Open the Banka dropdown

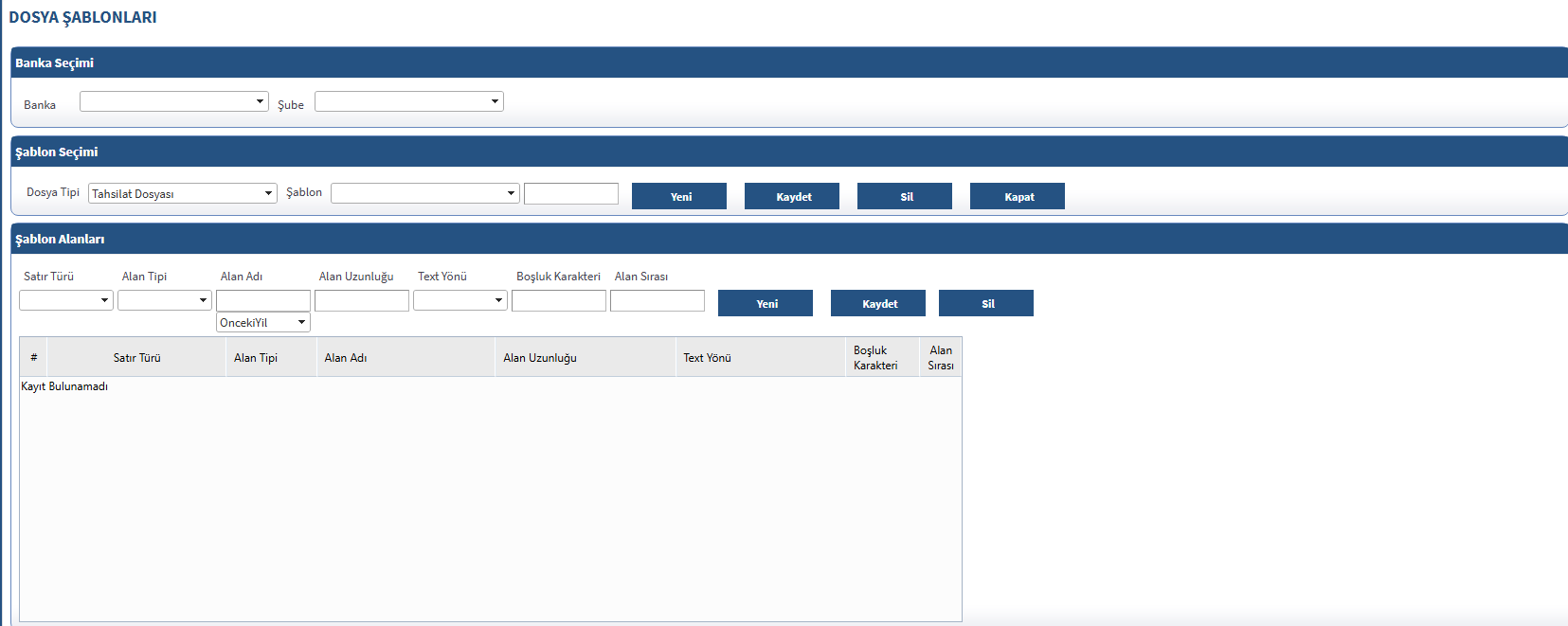173,101
